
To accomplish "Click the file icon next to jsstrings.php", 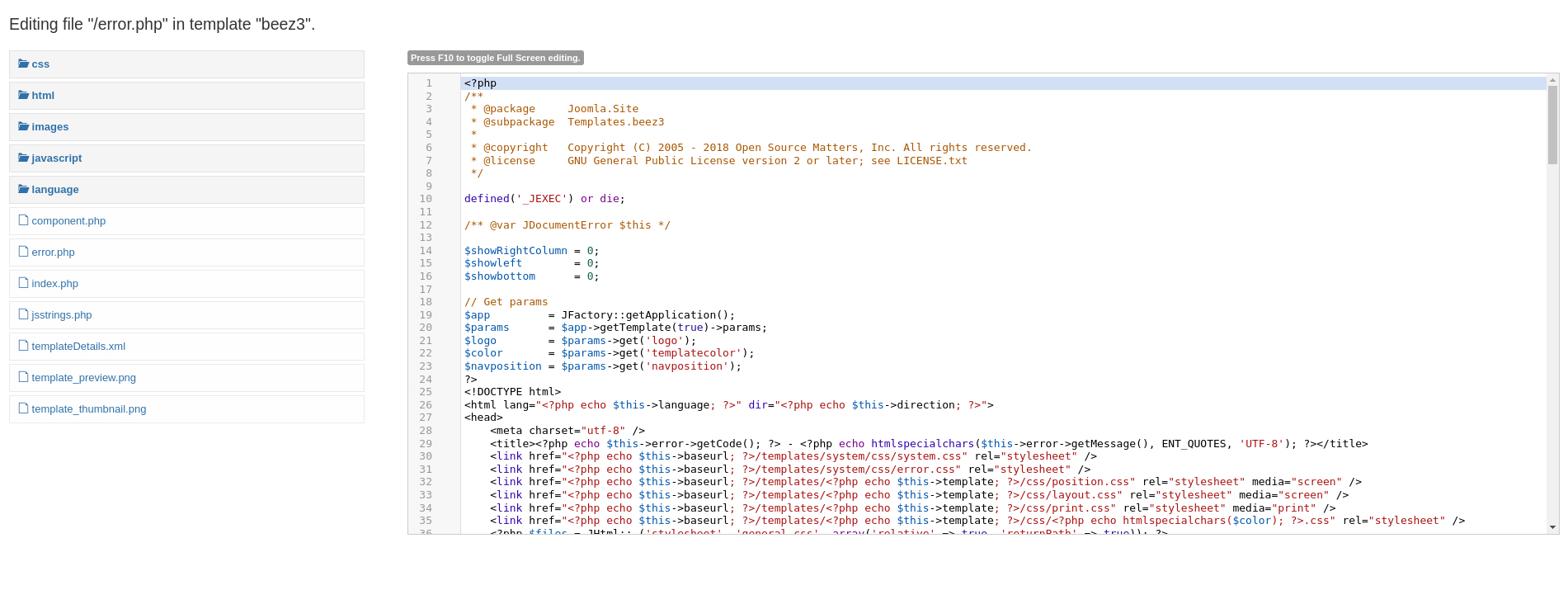I will [x=24, y=314].
